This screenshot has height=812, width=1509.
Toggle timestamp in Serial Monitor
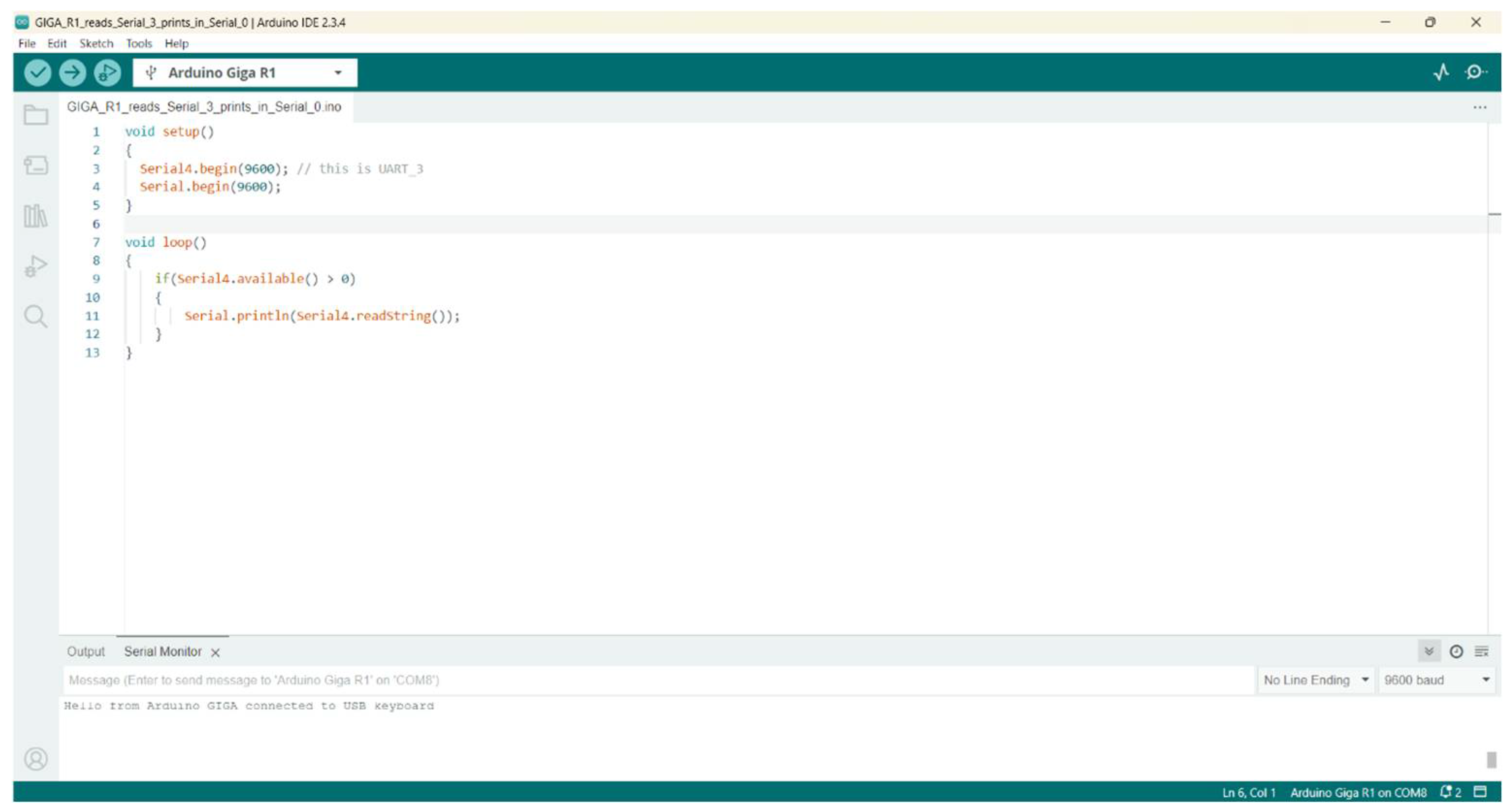click(x=1456, y=651)
